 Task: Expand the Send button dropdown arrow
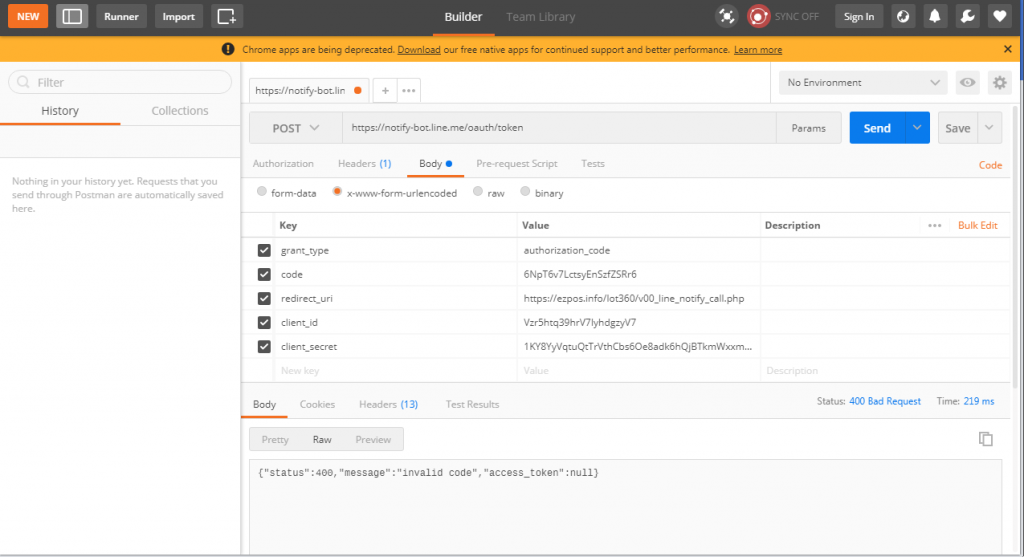[917, 128]
